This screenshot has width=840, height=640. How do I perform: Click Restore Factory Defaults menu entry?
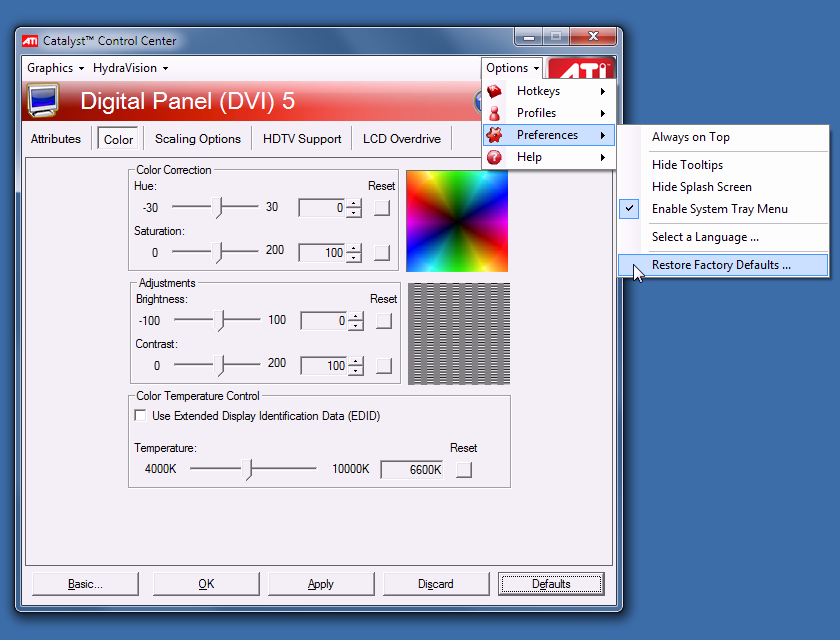coord(723,265)
